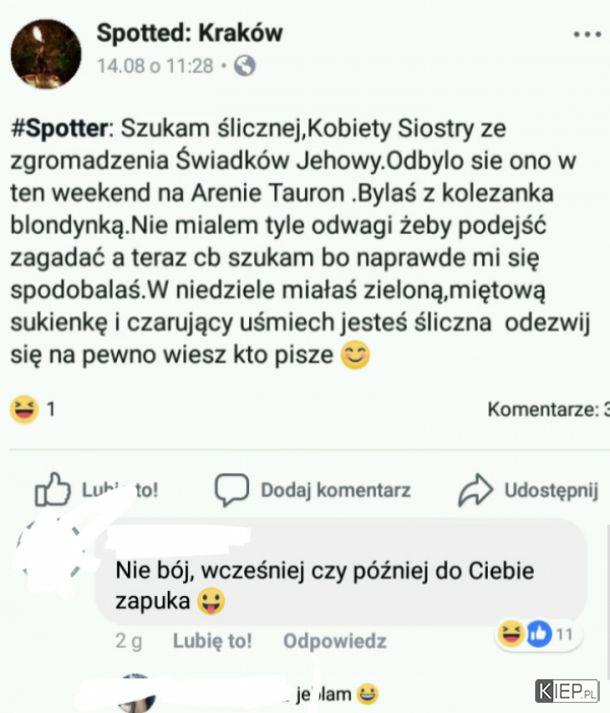View the reaction count of 1
610x713 pixels.
point(51,409)
